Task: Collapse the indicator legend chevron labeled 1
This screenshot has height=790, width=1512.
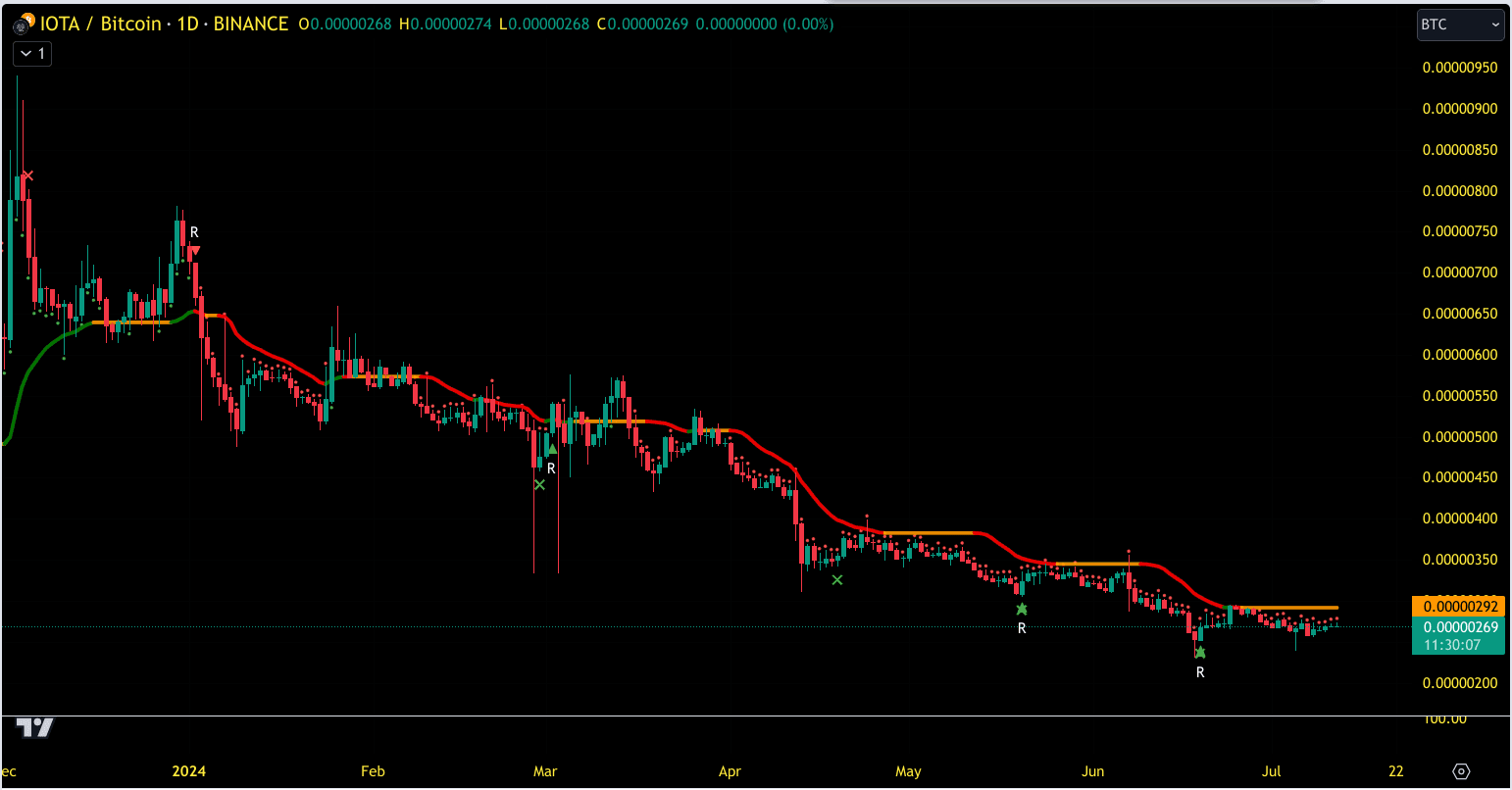Action: click(x=32, y=54)
